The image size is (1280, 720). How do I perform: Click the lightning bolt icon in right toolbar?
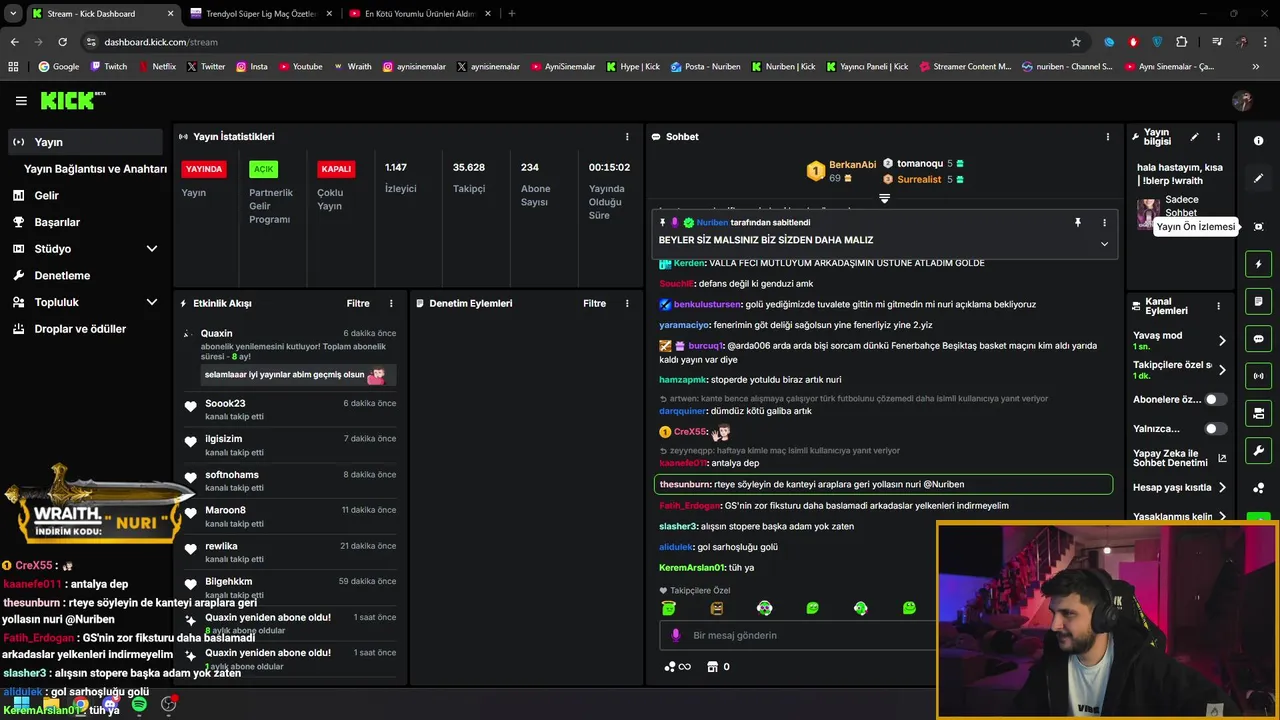[1258, 264]
